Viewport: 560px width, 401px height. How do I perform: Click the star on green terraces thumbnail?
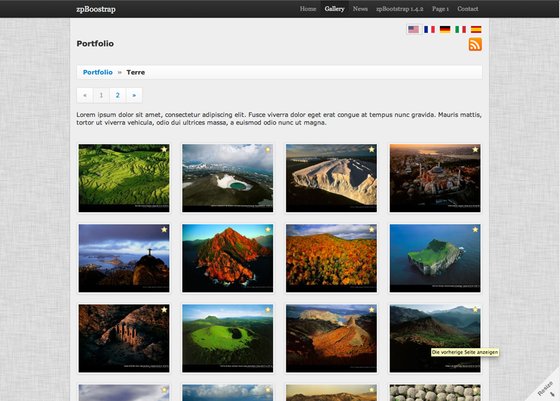(164, 149)
